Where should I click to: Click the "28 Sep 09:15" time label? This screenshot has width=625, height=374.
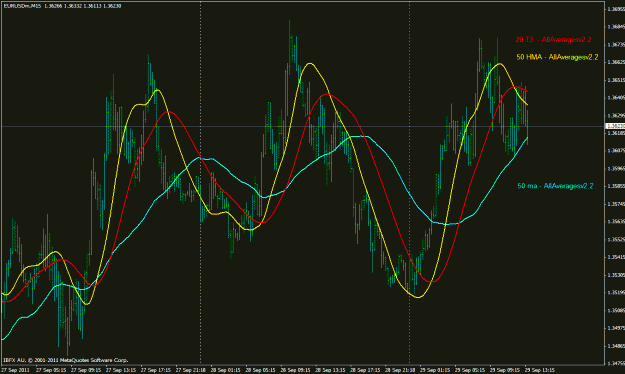(x=296, y=370)
